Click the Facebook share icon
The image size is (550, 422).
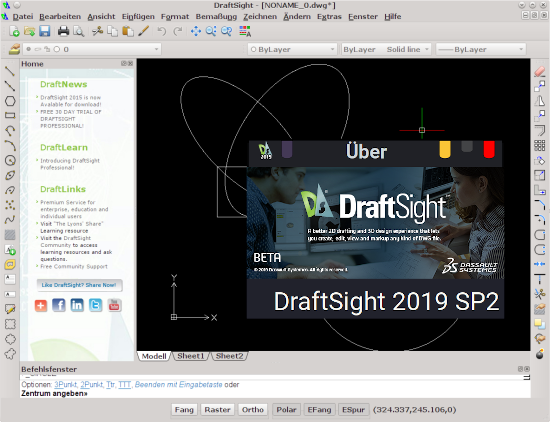click(x=59, y=306)
